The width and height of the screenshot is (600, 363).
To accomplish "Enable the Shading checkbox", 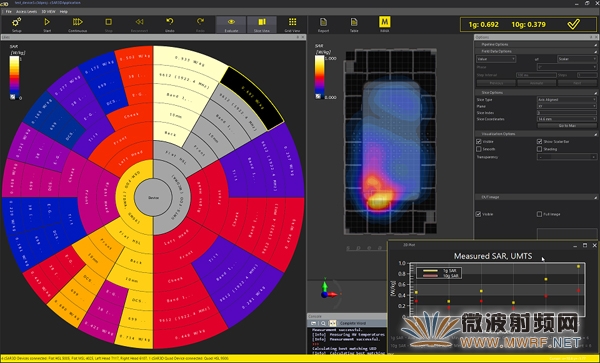I will (x=540, y=149).
